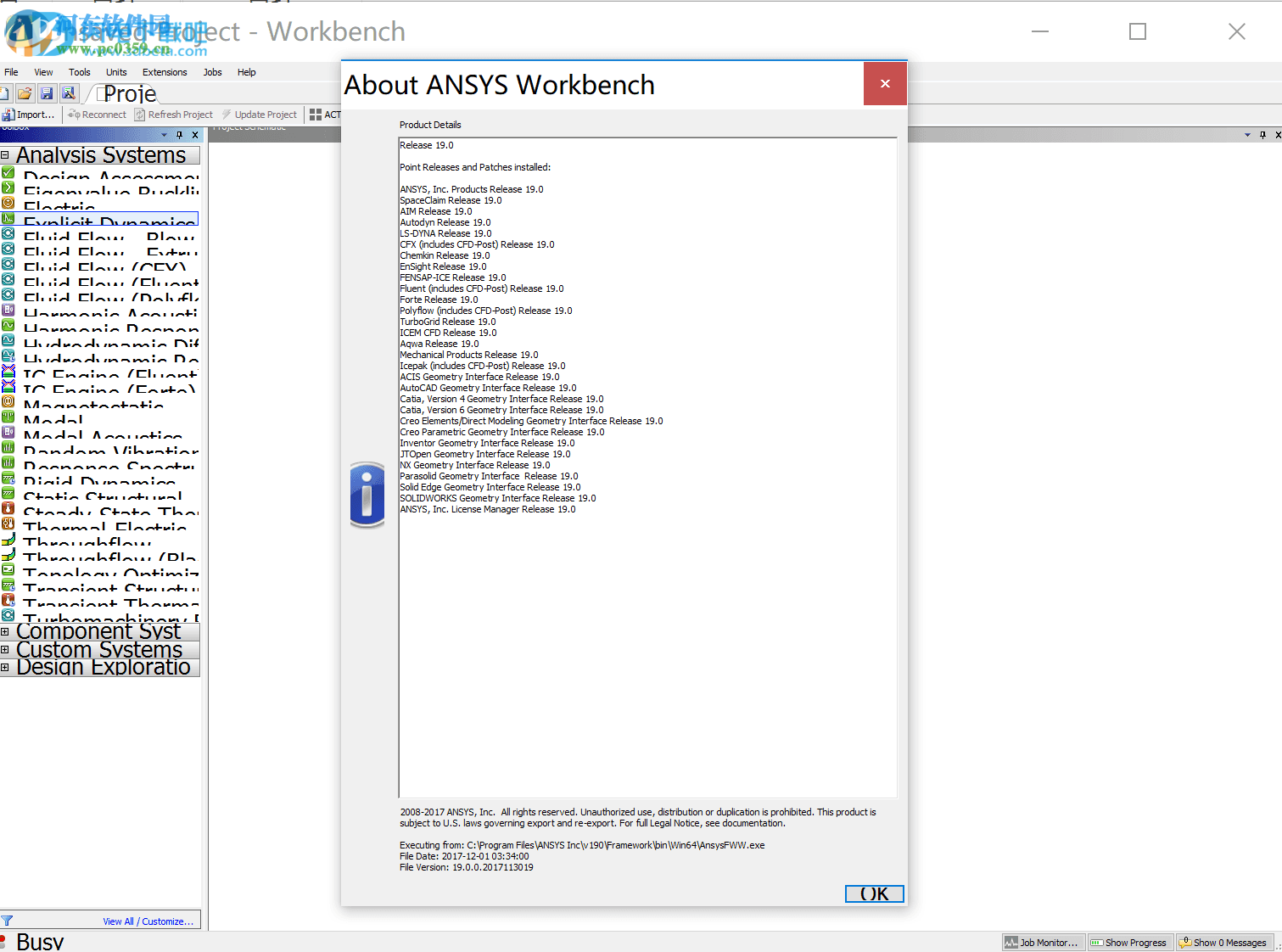Click the Hydrodynamic Diffraction system icon
The image size is (1282, 952).
coord(8,340)
